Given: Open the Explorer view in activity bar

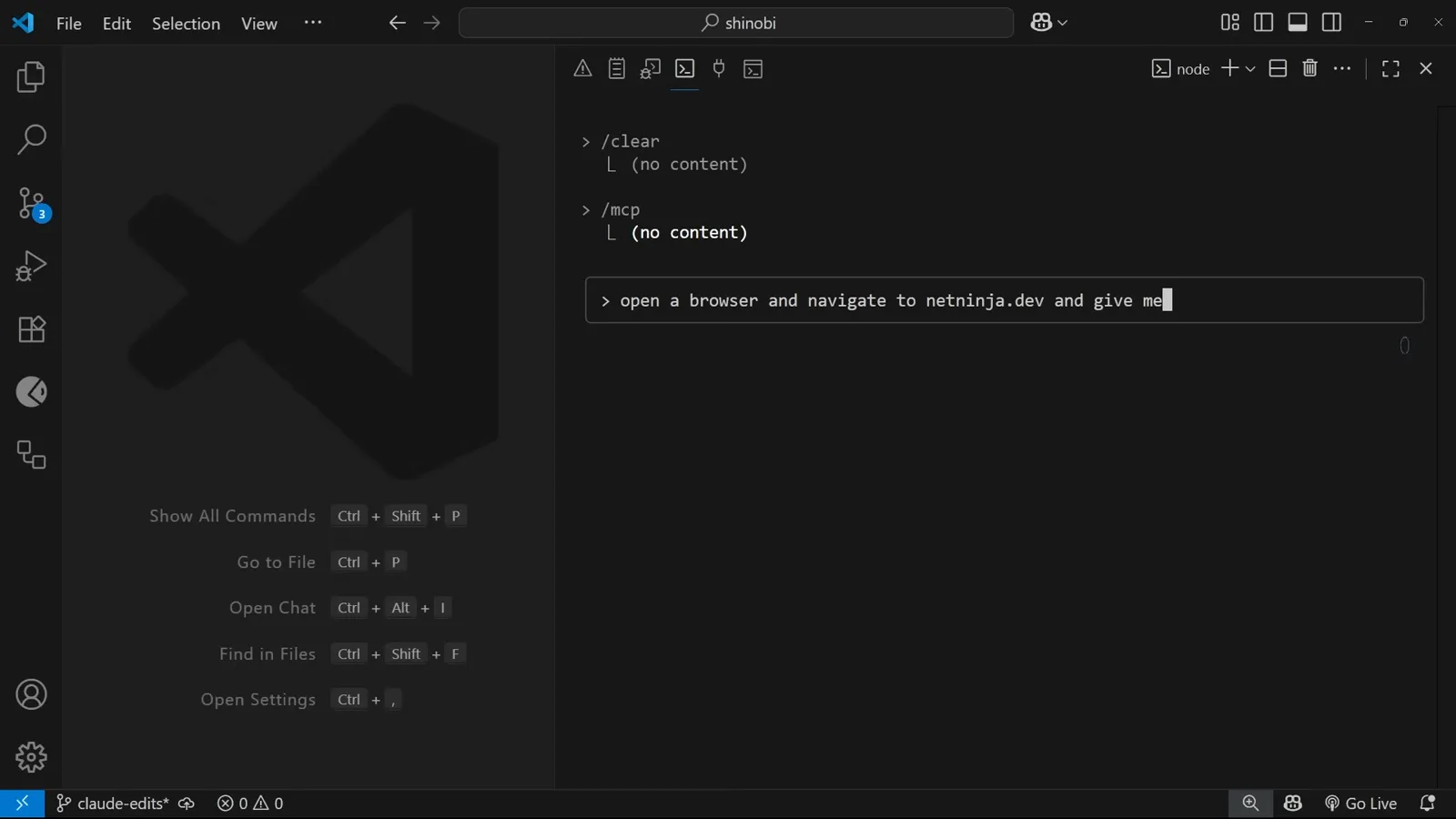Looking at the screenshot, I should pyautogui.click(x=31, y=77).
